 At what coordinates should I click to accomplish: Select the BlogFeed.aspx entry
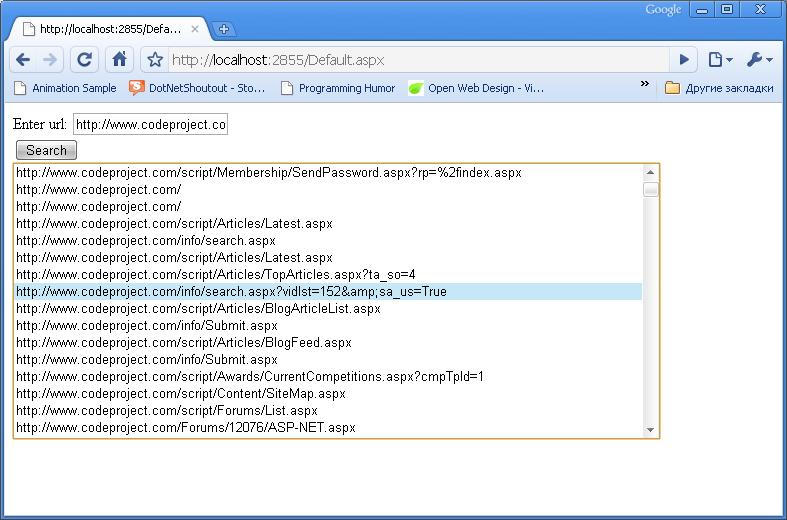tap(328, 343)
